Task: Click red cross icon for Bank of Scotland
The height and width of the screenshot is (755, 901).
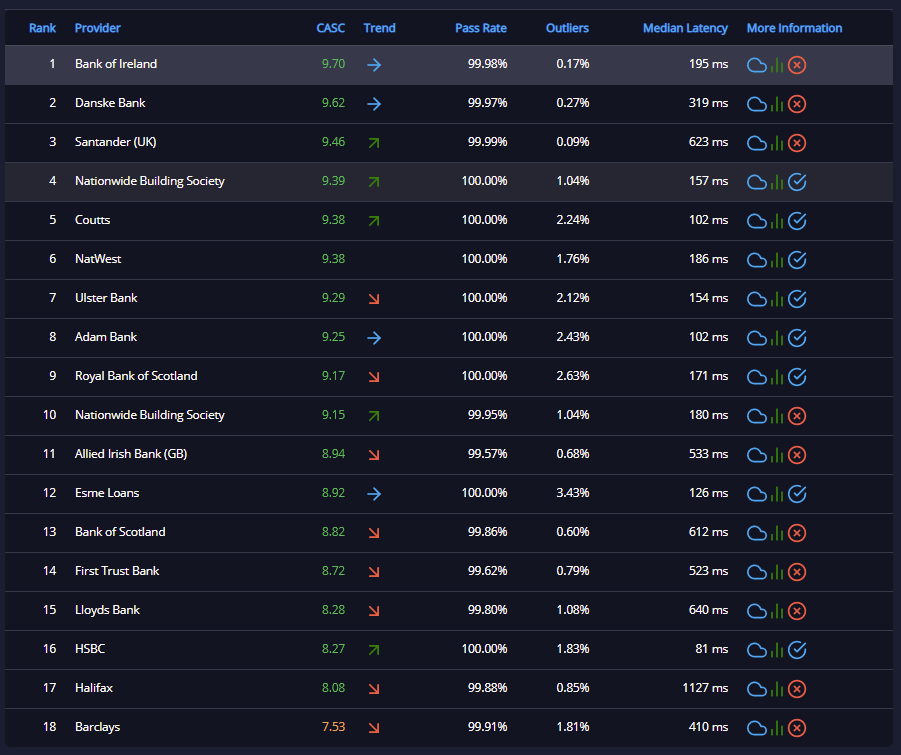Action: [x=796, y=533]
